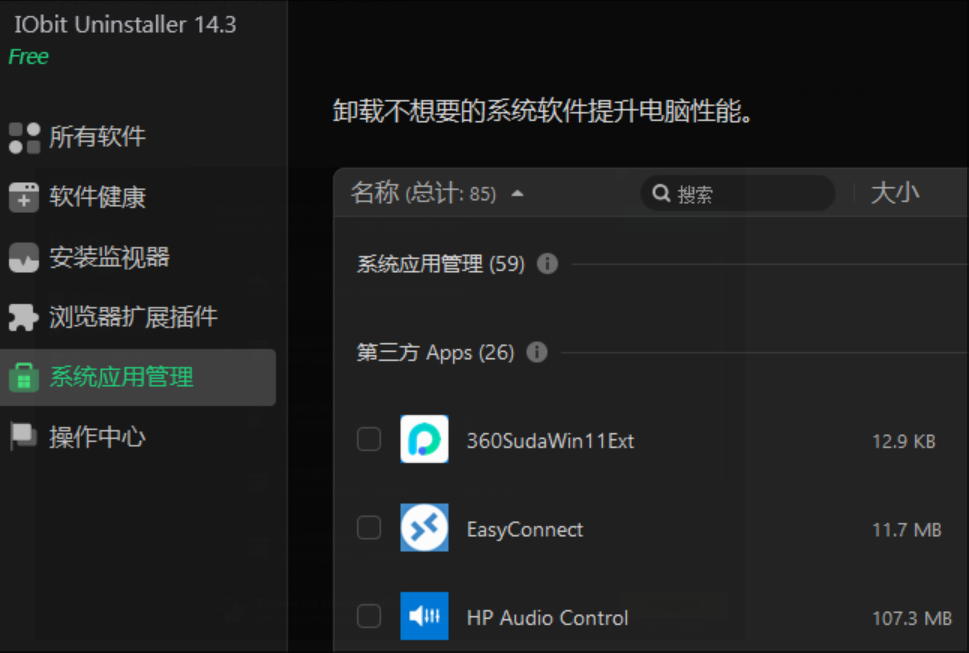
Task: Select the 所有软件 grid icon
Action: [23, 136]
